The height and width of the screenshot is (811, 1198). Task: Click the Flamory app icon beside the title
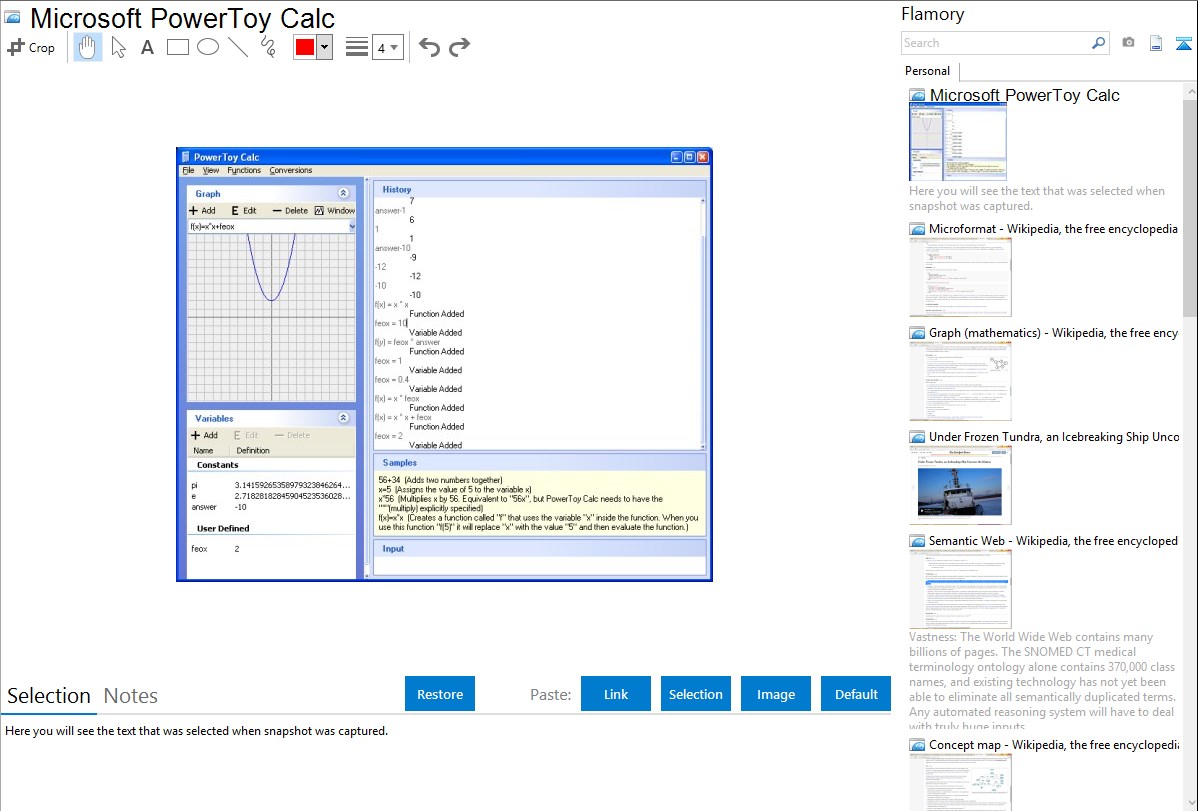(13, 17)
